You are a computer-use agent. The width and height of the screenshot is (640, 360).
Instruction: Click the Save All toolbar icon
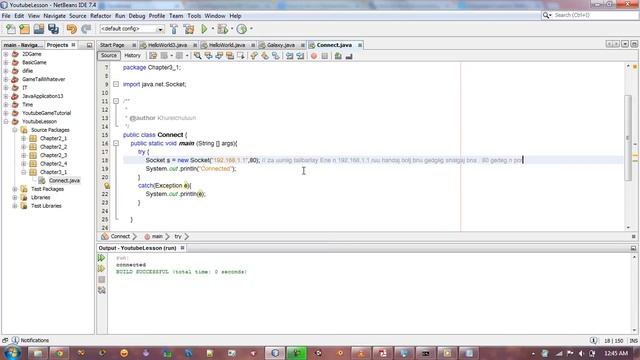(53, 29)
